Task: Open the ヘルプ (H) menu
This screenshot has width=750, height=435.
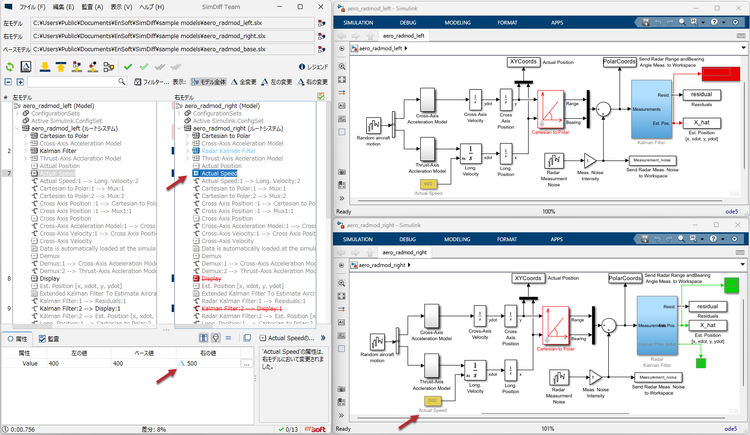Action: 151,7
